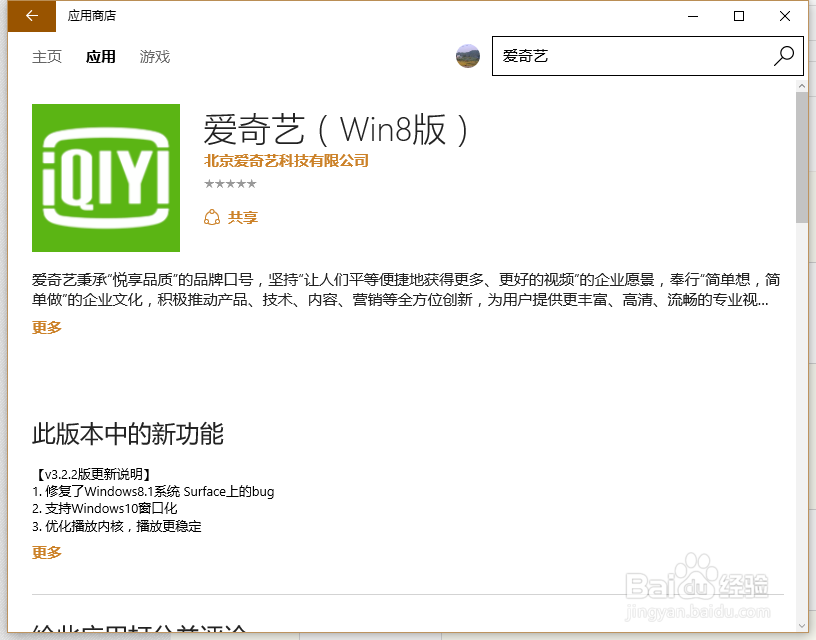The height and width of the screenshot is (640, 816).
Task: Open the five-star rating display
Action: pyautogui.click(x=231, y=184)
